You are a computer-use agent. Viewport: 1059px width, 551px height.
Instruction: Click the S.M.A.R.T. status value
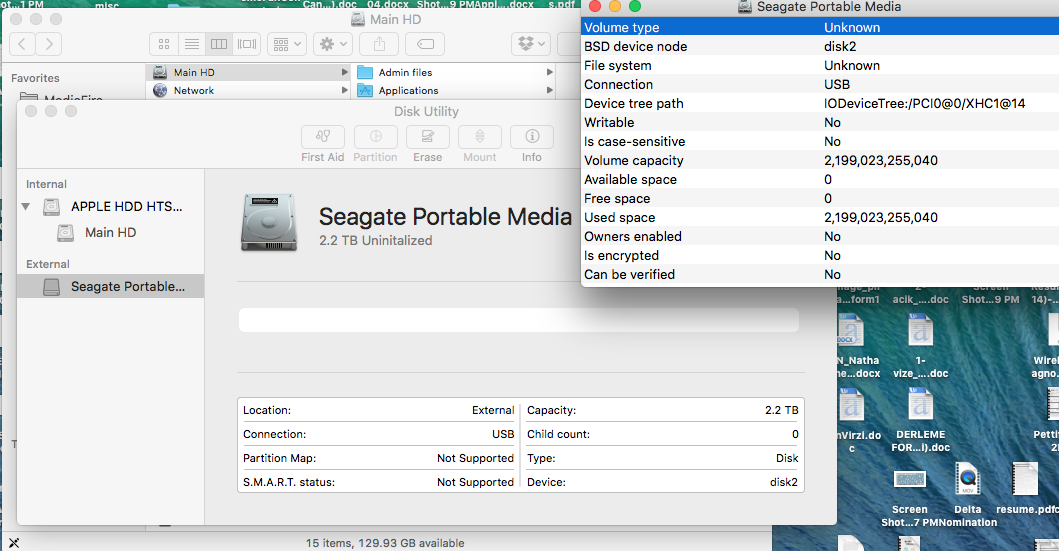(475, 482)
